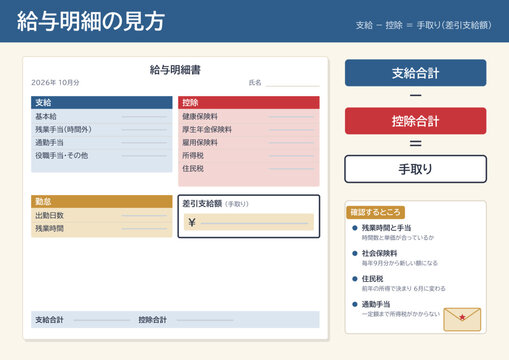This screenshot has height=360, width=509.
Task: Click the 通勤手当 checklist item
Action: tap(396, 309)
